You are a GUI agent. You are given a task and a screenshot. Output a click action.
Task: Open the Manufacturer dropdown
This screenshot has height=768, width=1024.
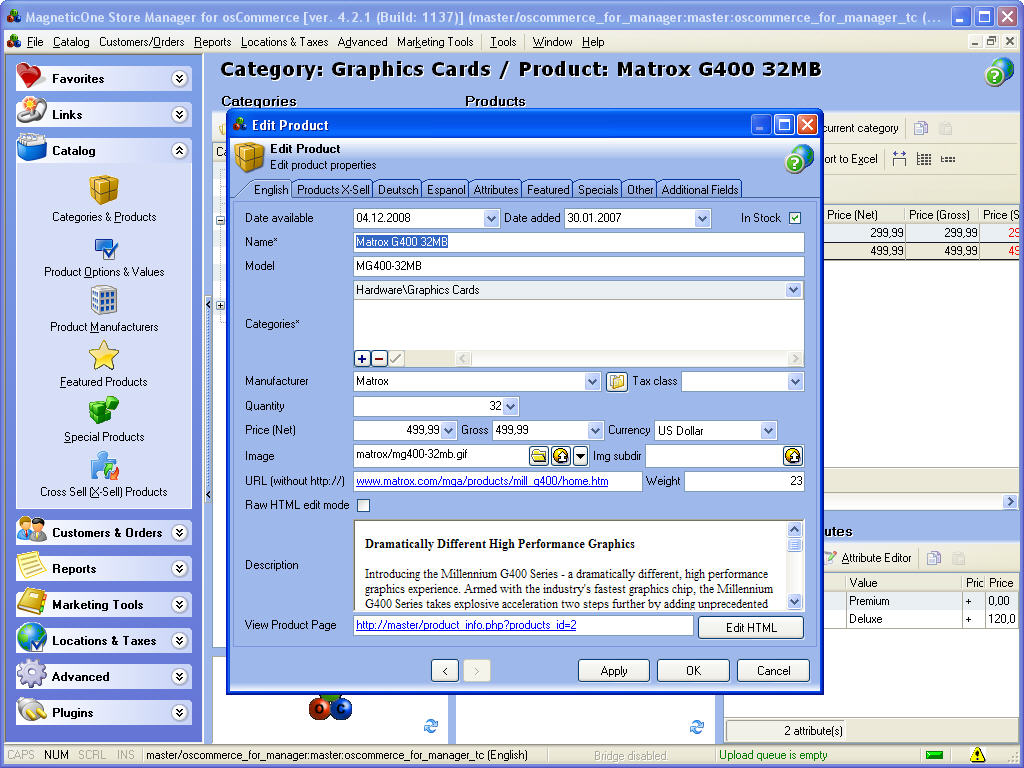(x=592, y=381)
